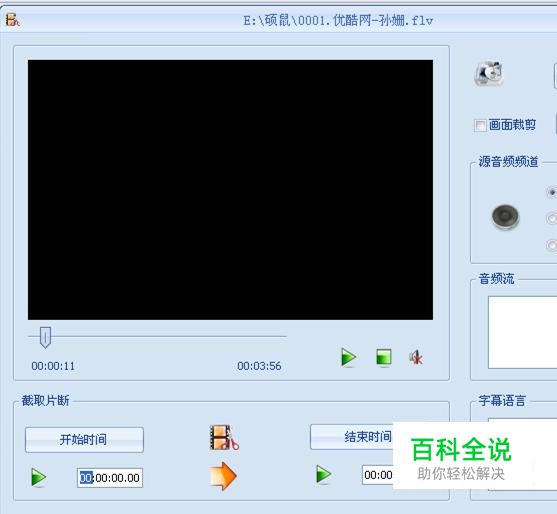
Task: Select the third 源音频频道 radio option
Action: [x=552, y=245]
